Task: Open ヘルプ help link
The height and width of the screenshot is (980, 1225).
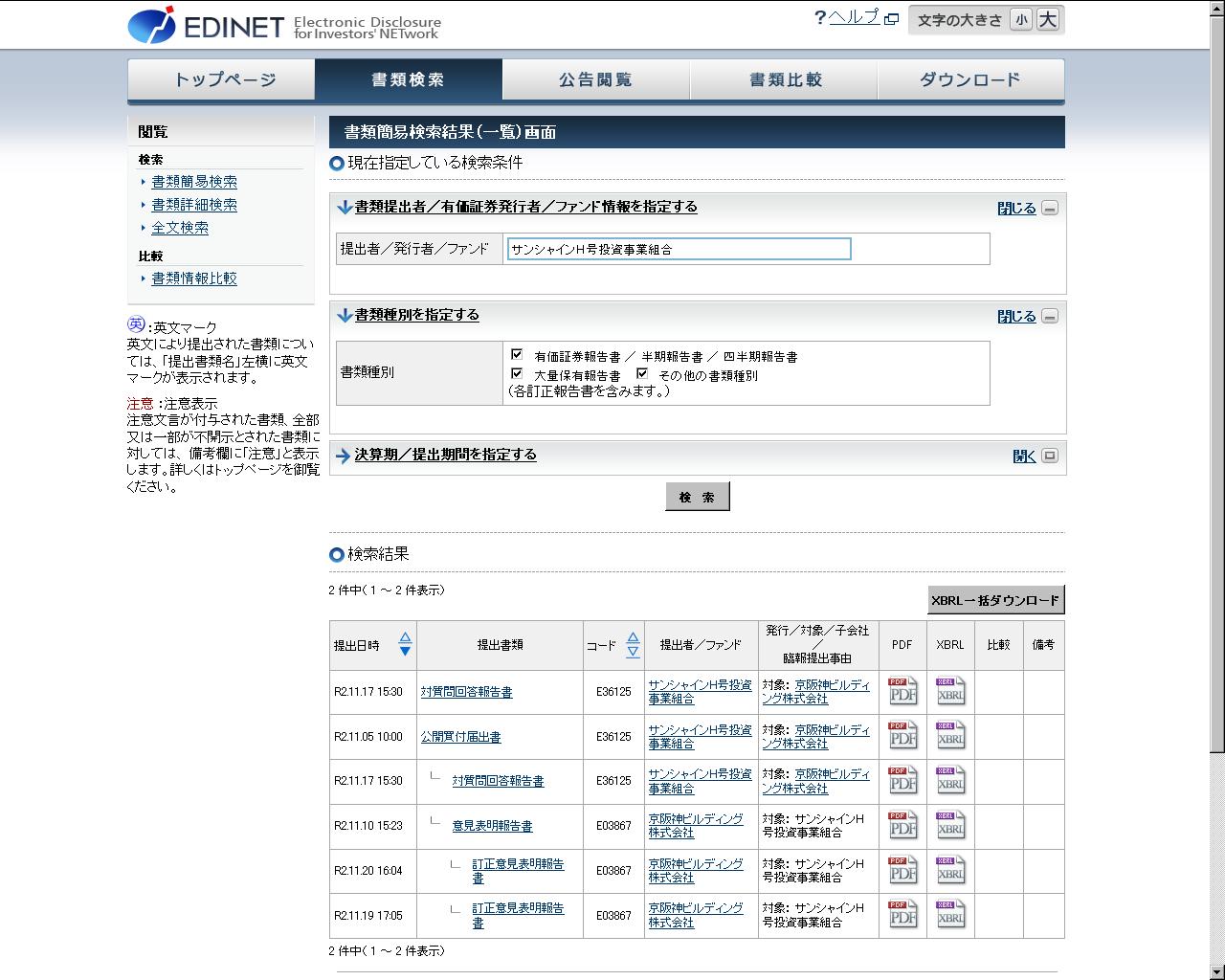Action: tap(854, 17)
